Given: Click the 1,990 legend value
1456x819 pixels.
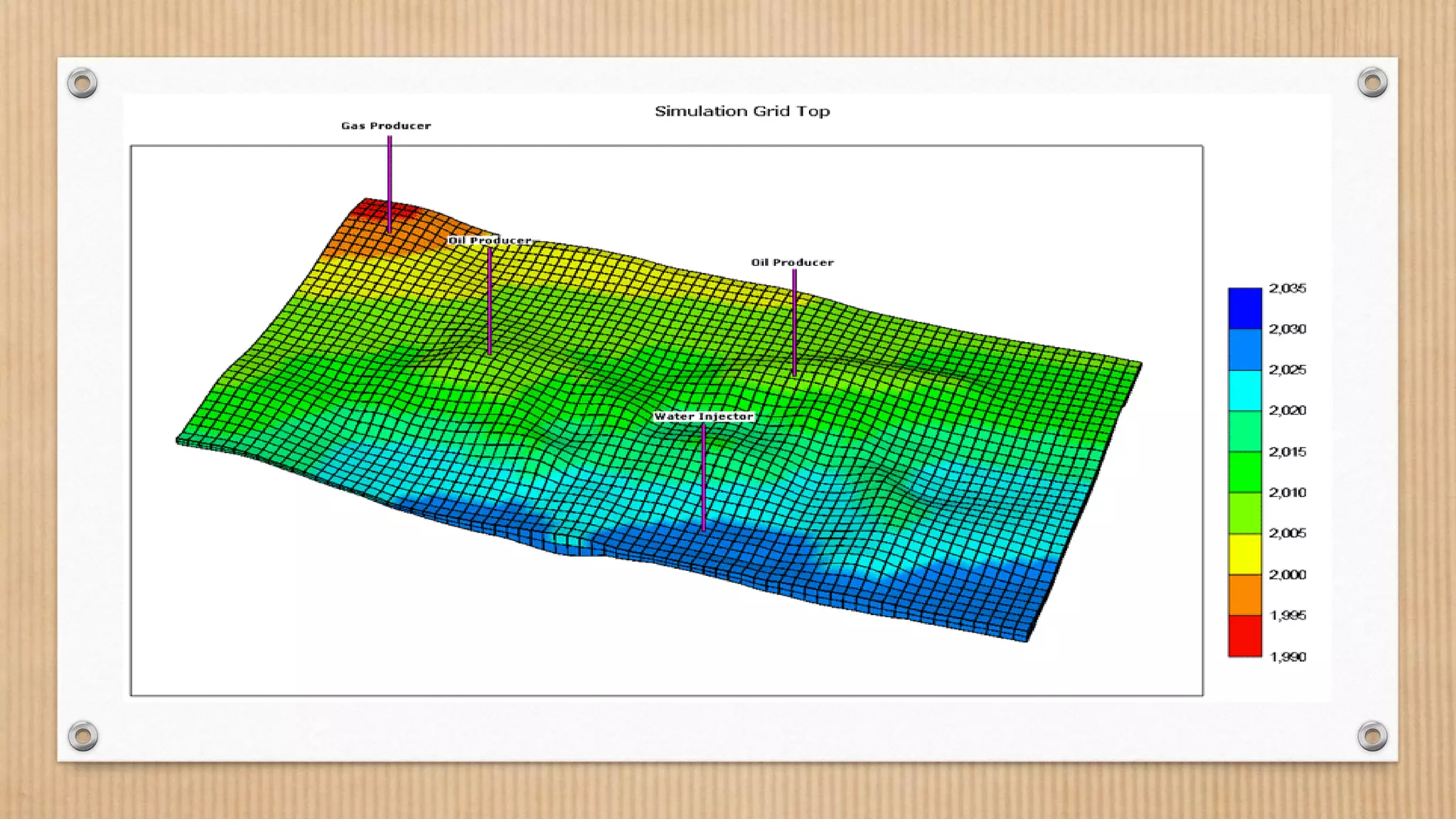Looking at the screenshot, I should pos(1288,657).
